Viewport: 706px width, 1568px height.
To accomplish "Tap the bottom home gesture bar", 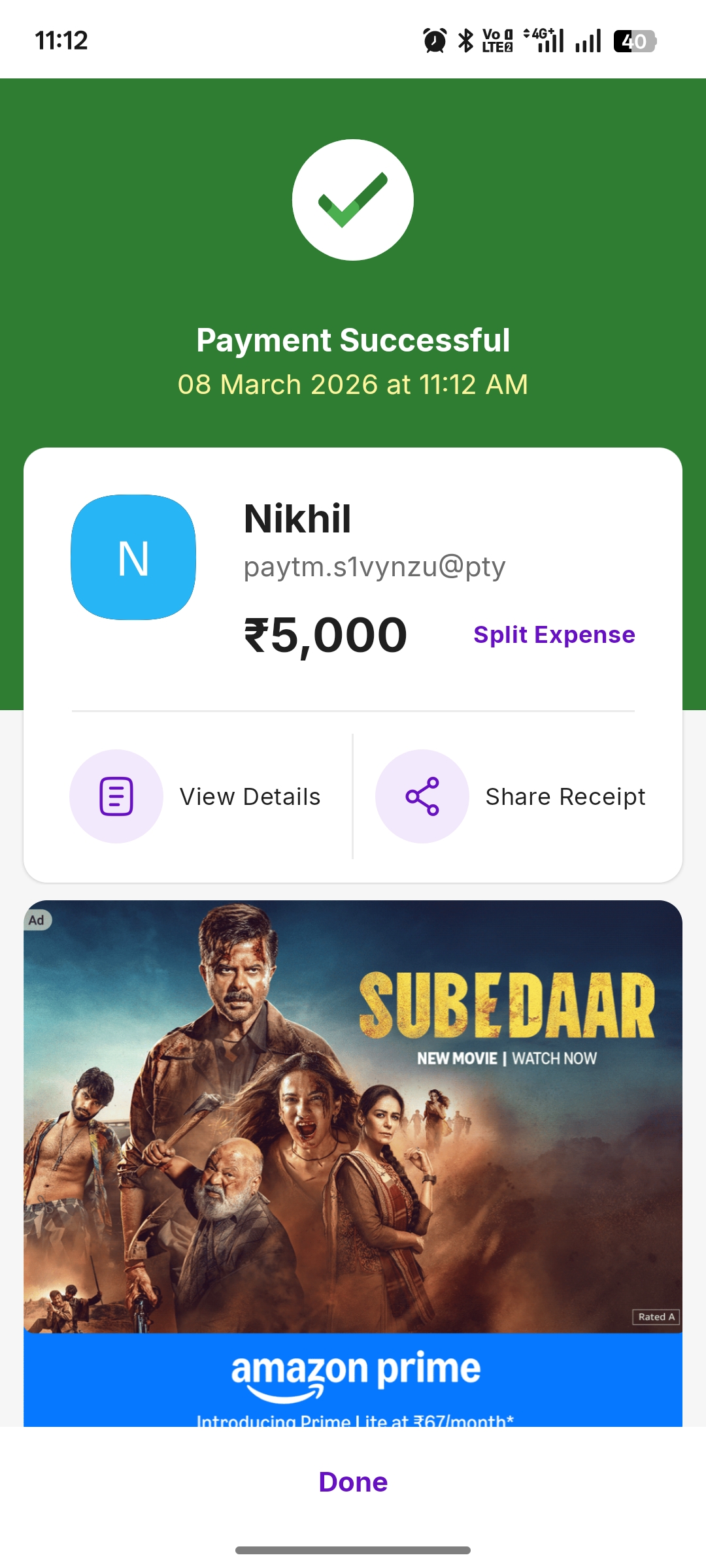I will [353, 1550].
